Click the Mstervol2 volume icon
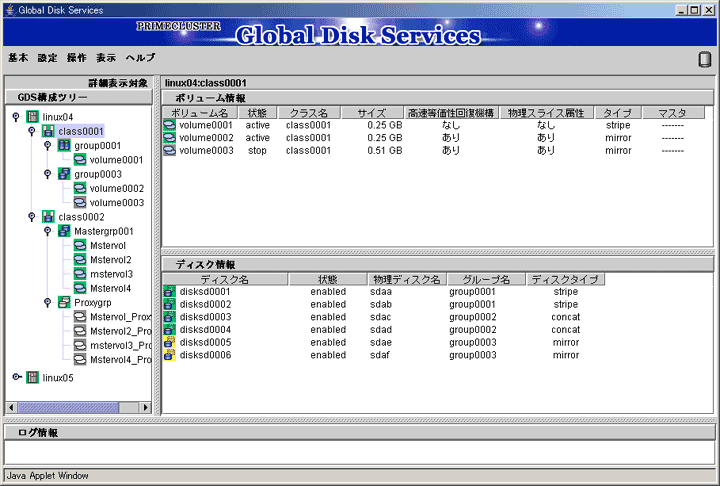 click(x=80, y=259)
